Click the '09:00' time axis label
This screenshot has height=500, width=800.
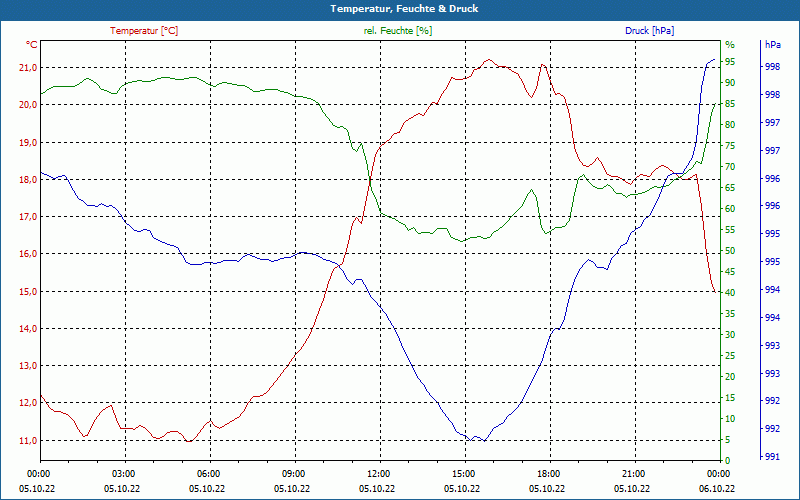point(295,473)
